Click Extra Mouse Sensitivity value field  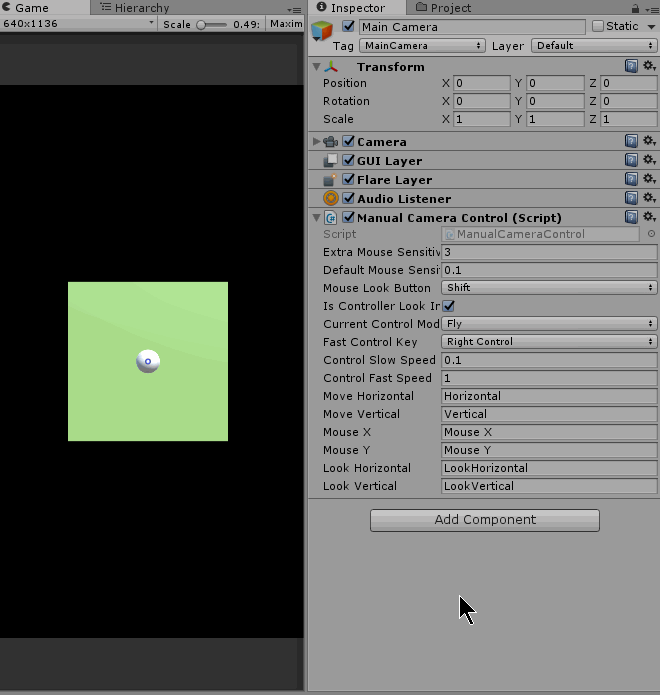pyautogui.click(x=549, y=252)
